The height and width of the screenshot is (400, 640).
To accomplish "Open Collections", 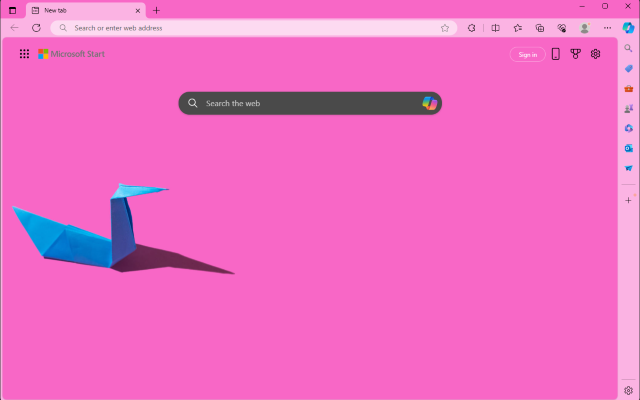I will (x=540, y=28).
